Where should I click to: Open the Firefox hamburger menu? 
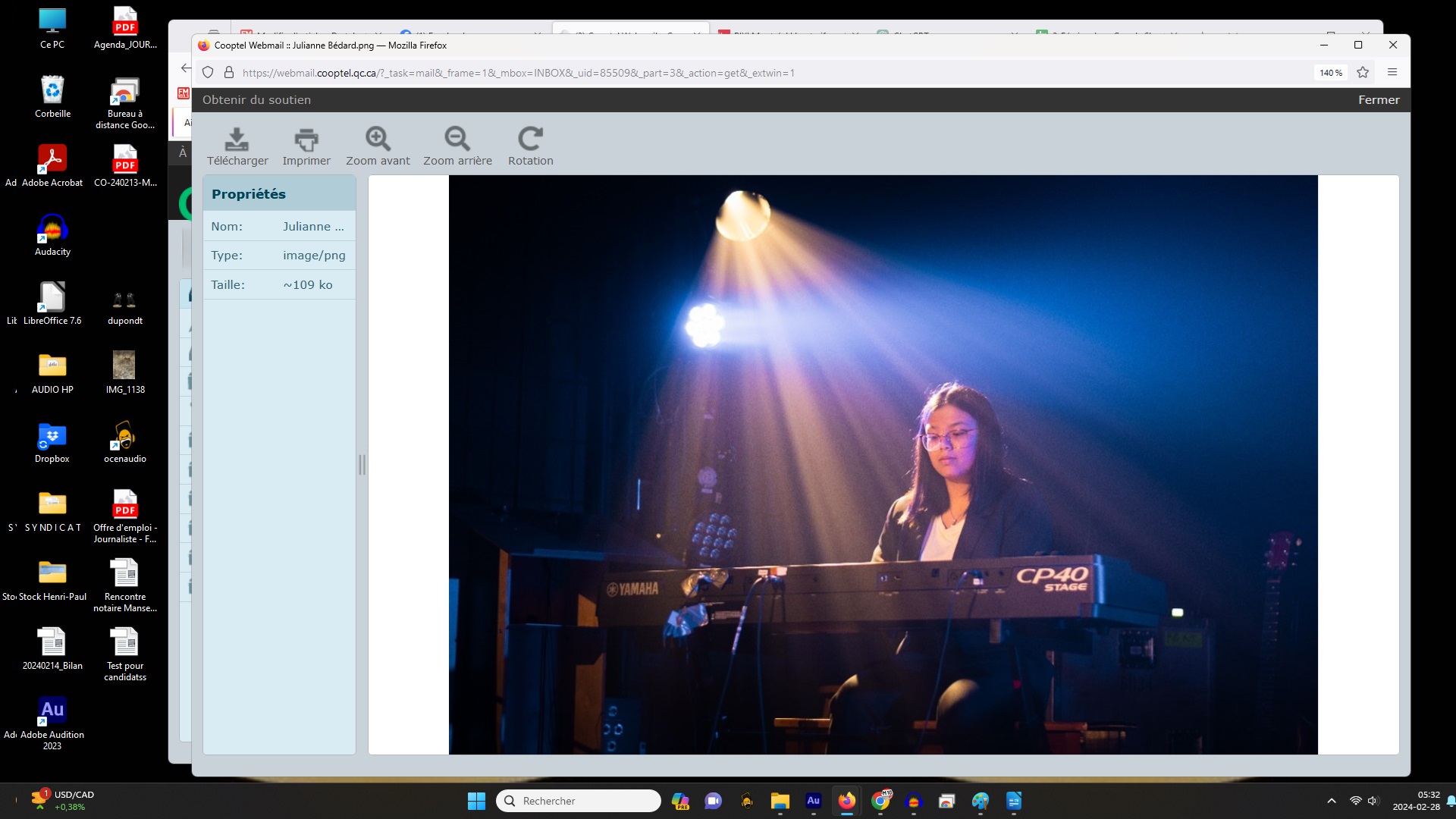(x=1392, y=73)
